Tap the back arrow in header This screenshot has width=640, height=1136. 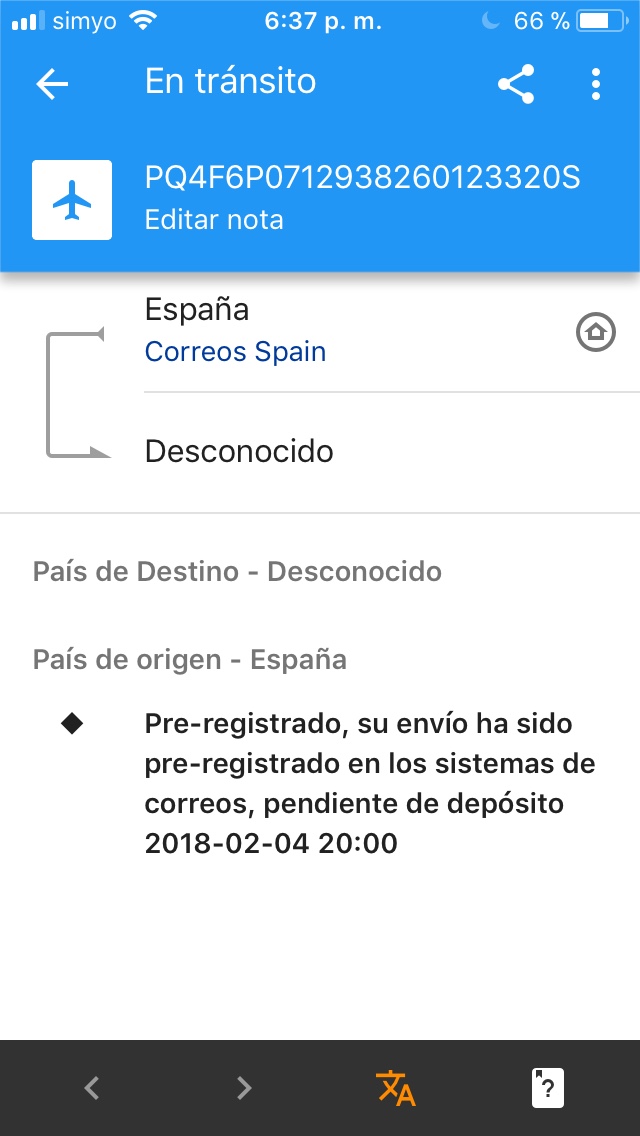click(x=52, y=84)
